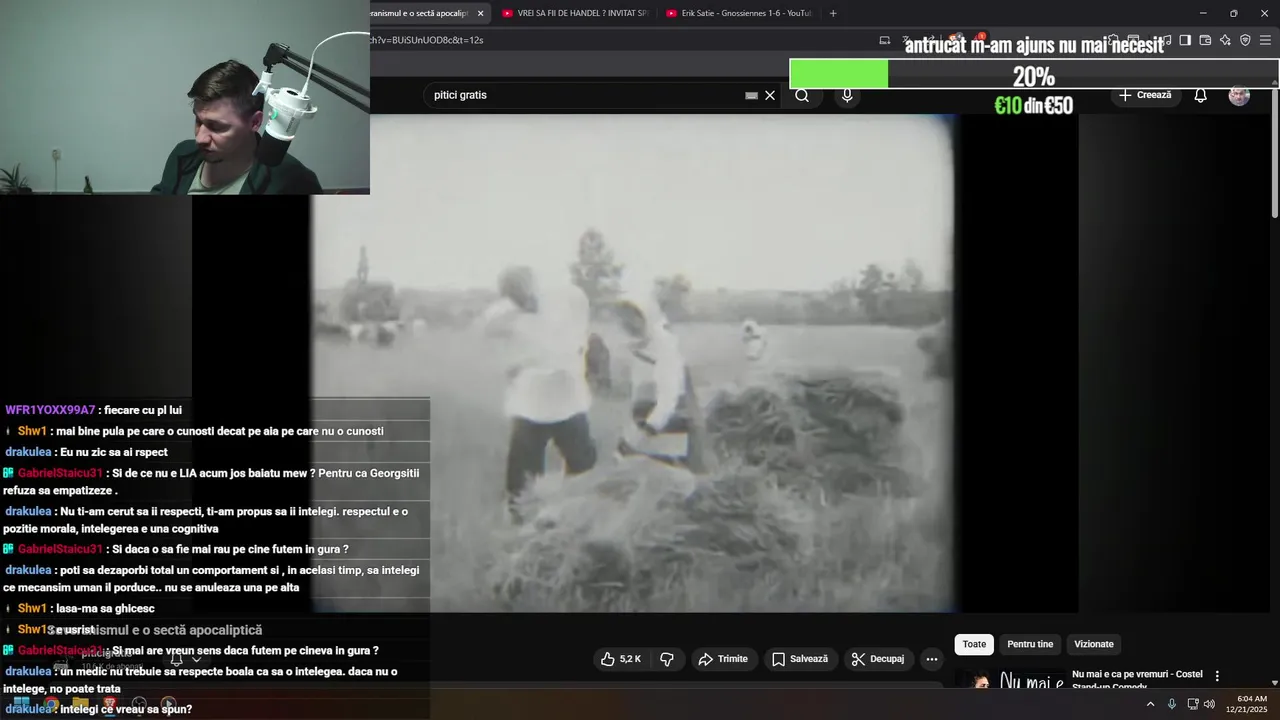The height and width of the screenshot is (720, 1280).
Task: Click the '€10 din €50' goal text
Action: tap(1034, 105)
